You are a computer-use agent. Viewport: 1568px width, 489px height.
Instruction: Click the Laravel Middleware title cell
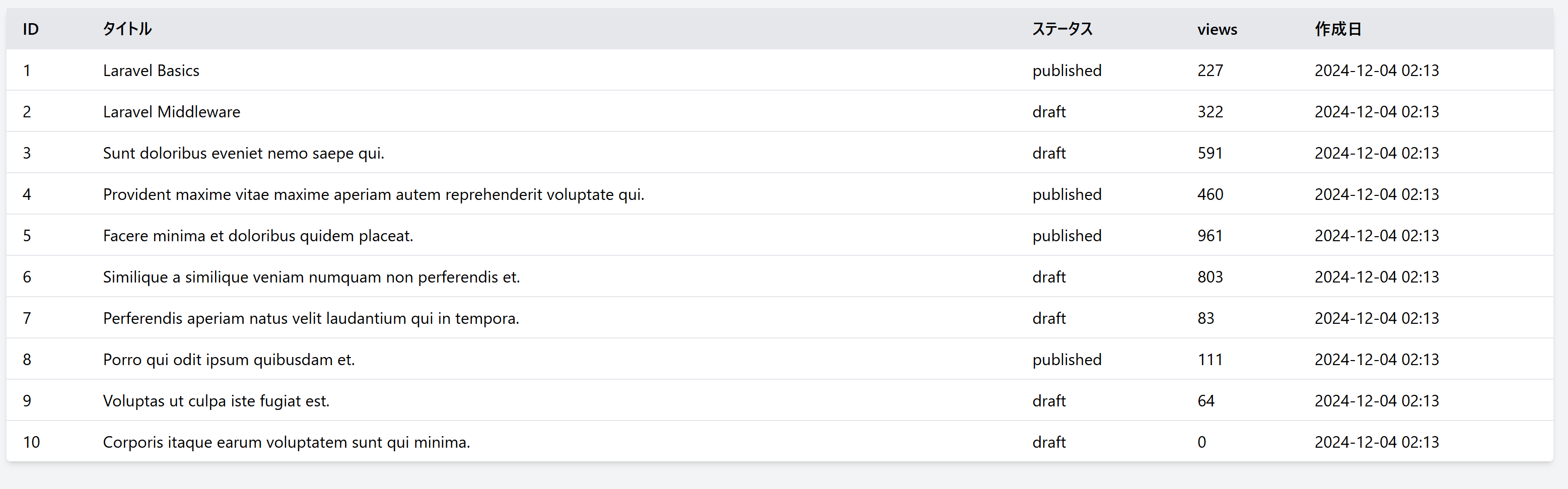(172, 112)
